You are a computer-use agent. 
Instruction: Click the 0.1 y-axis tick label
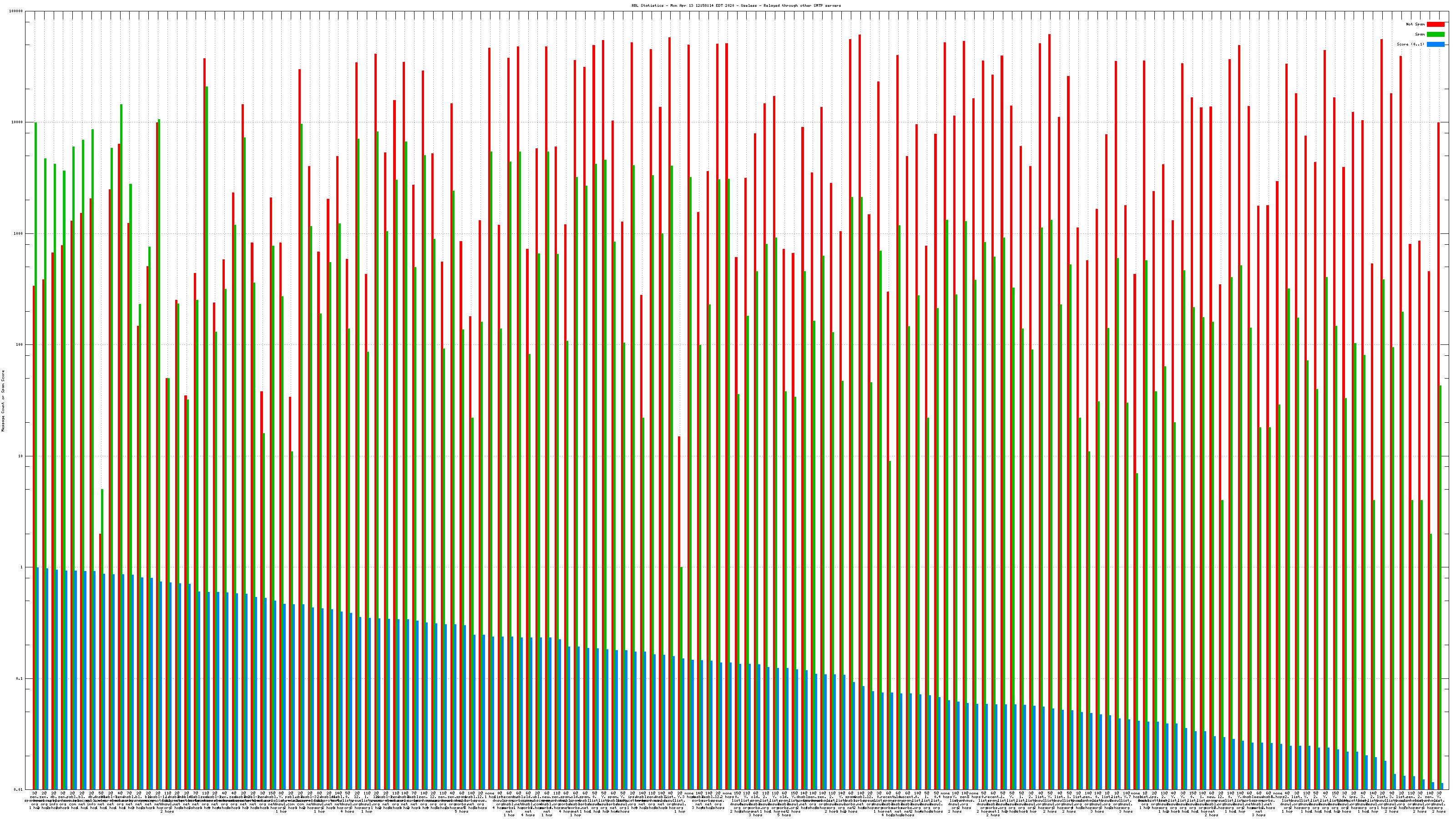(19, 679)
